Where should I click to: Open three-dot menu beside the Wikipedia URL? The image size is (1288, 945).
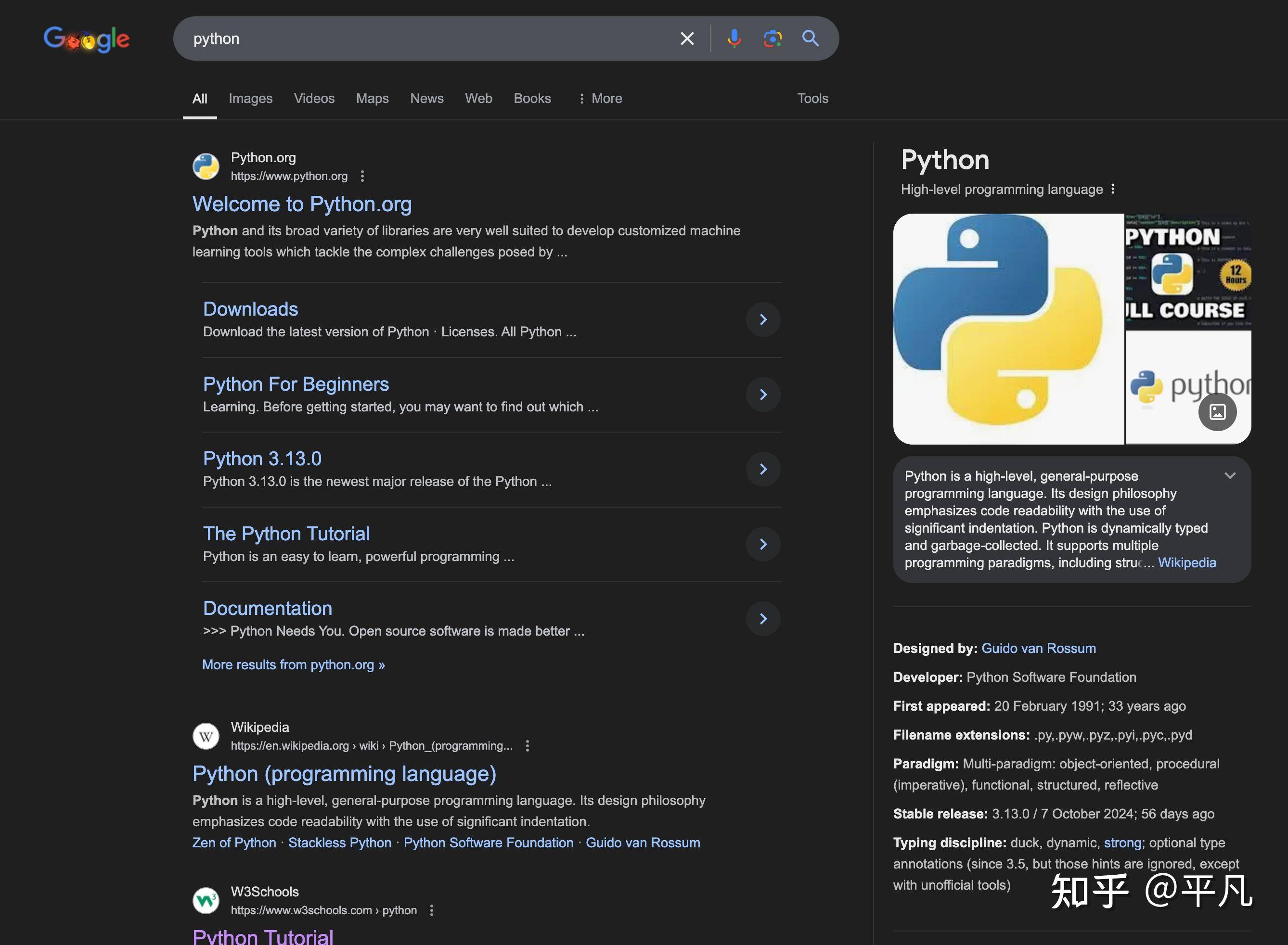pos(527,746)
